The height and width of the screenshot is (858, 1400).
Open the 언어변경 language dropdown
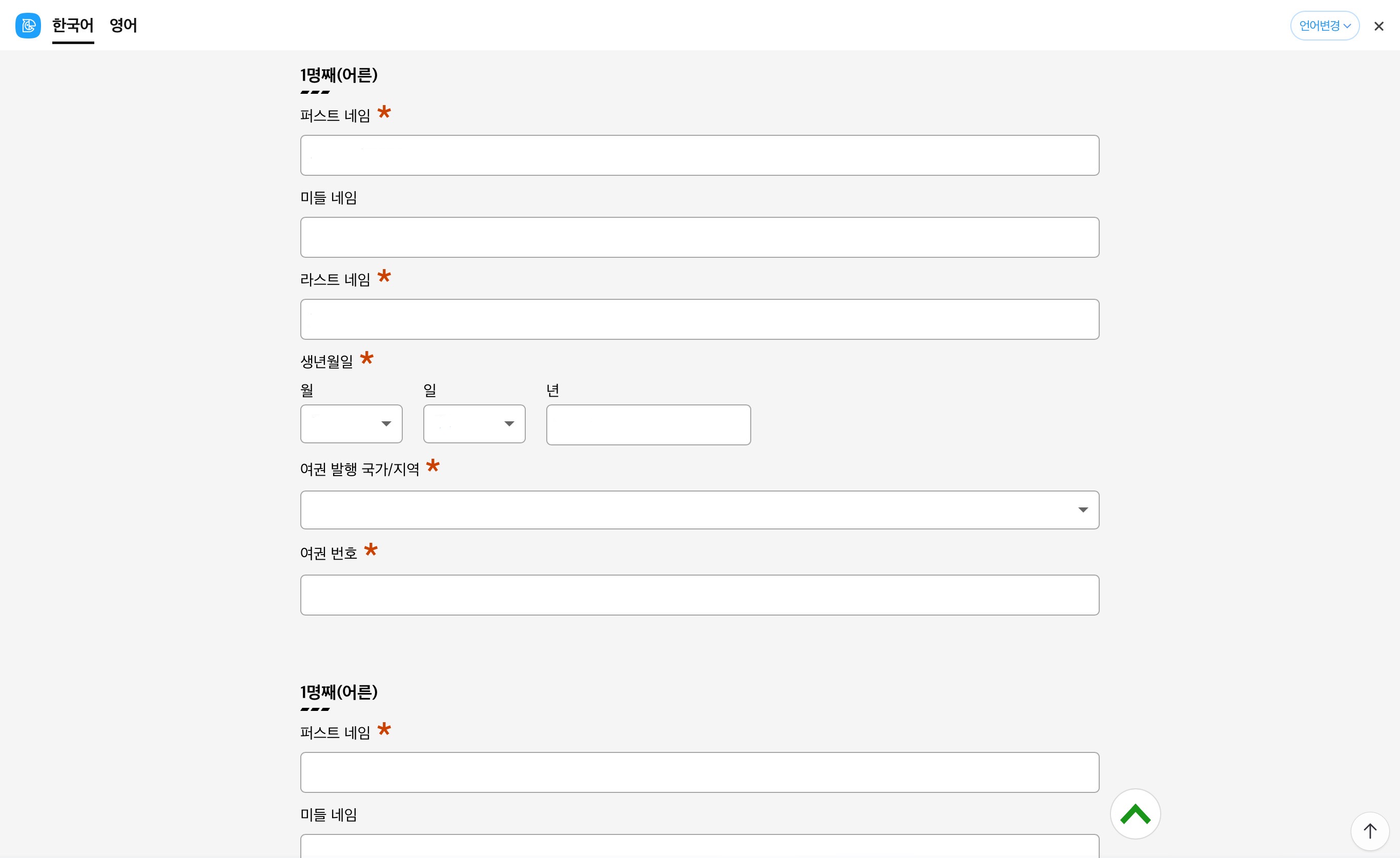click(1325, 26)
